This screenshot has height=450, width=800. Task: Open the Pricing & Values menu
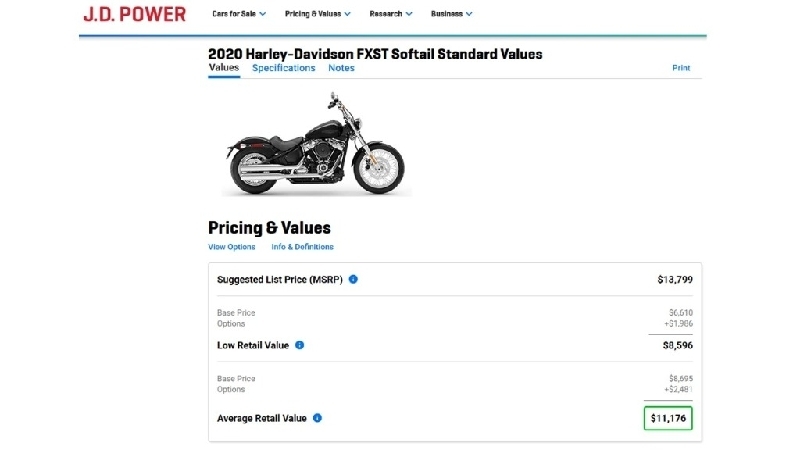pyautogui.click(x=318, y=14)
